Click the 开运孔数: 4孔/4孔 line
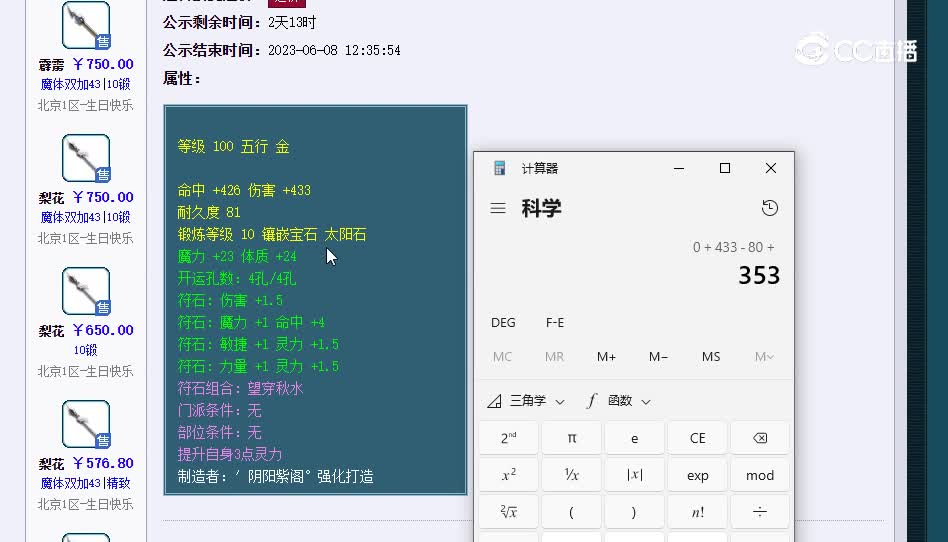948x542 pixels. (x=236, y=279)
